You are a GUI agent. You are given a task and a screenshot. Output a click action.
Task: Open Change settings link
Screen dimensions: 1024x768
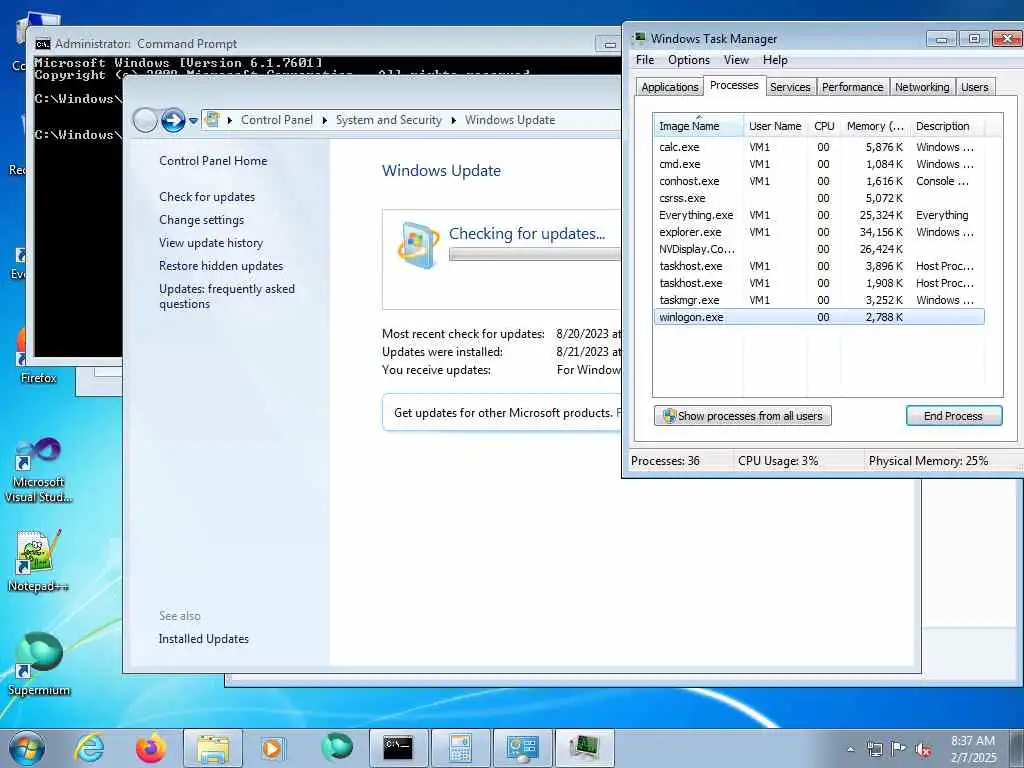click(x=201, y=219)
